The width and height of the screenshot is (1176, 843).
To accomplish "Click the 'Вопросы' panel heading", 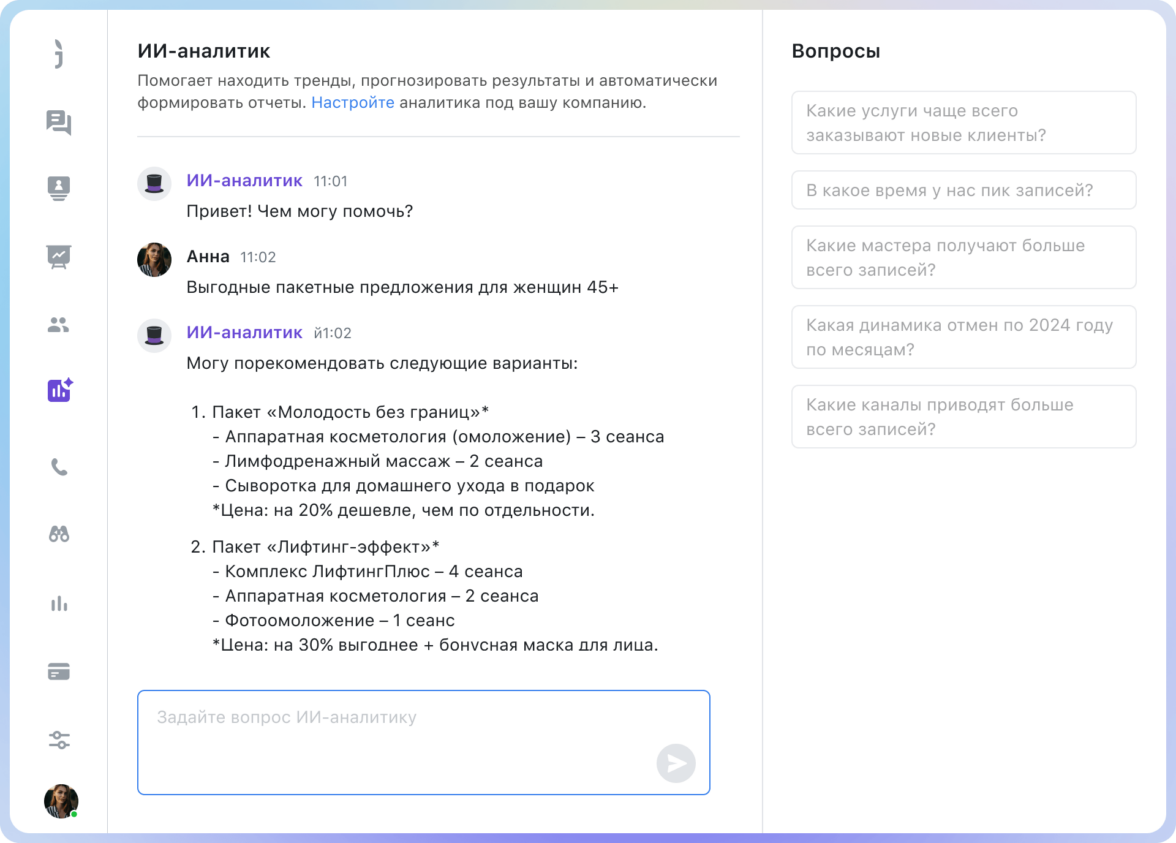I will click(x=836, y=51).
